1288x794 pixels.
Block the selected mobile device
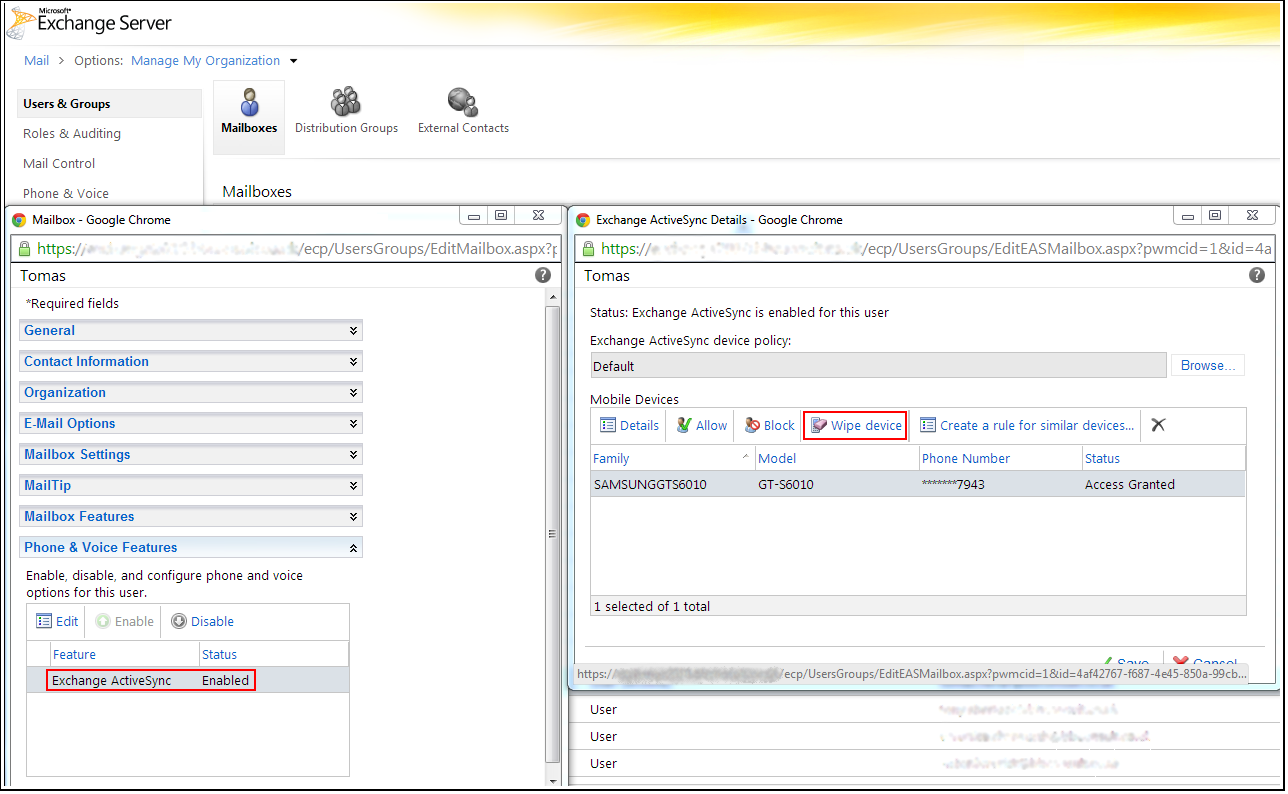click(x=769, y=425)
